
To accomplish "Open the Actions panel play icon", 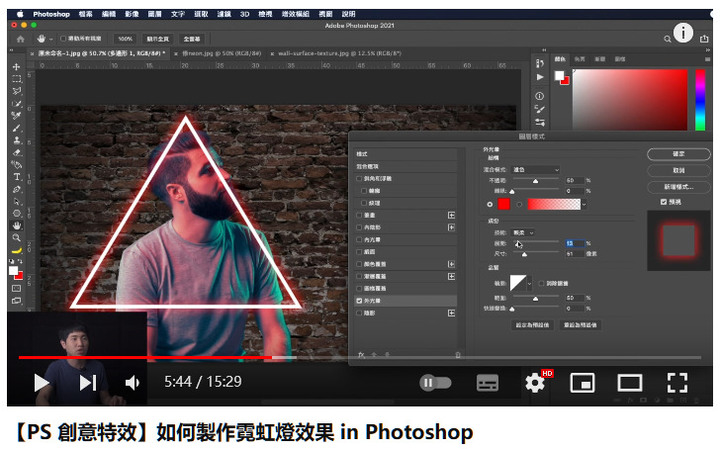I will (x=540, y=77).
